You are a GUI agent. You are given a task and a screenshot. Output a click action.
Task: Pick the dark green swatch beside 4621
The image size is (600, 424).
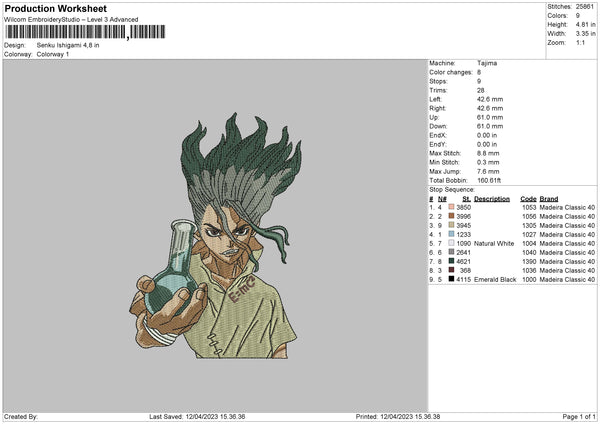point(451,261)
